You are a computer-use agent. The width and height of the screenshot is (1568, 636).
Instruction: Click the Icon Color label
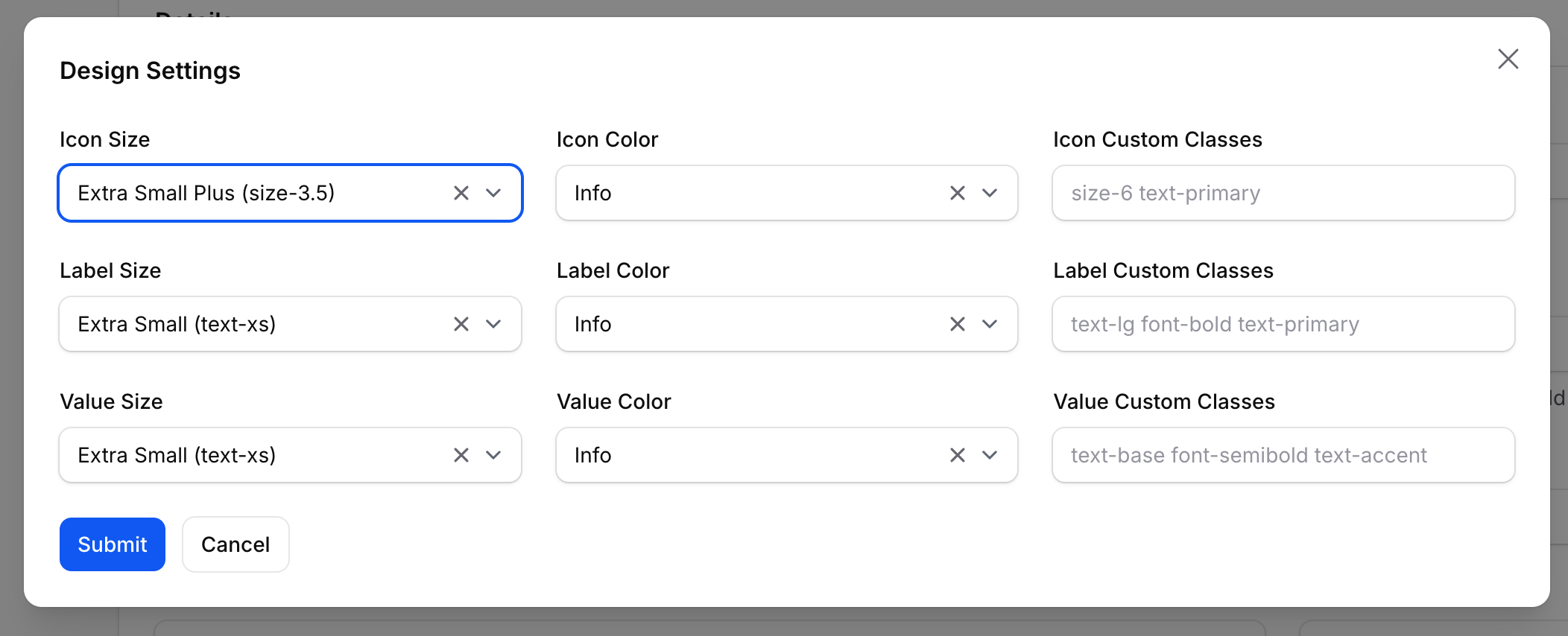point(607,139)
